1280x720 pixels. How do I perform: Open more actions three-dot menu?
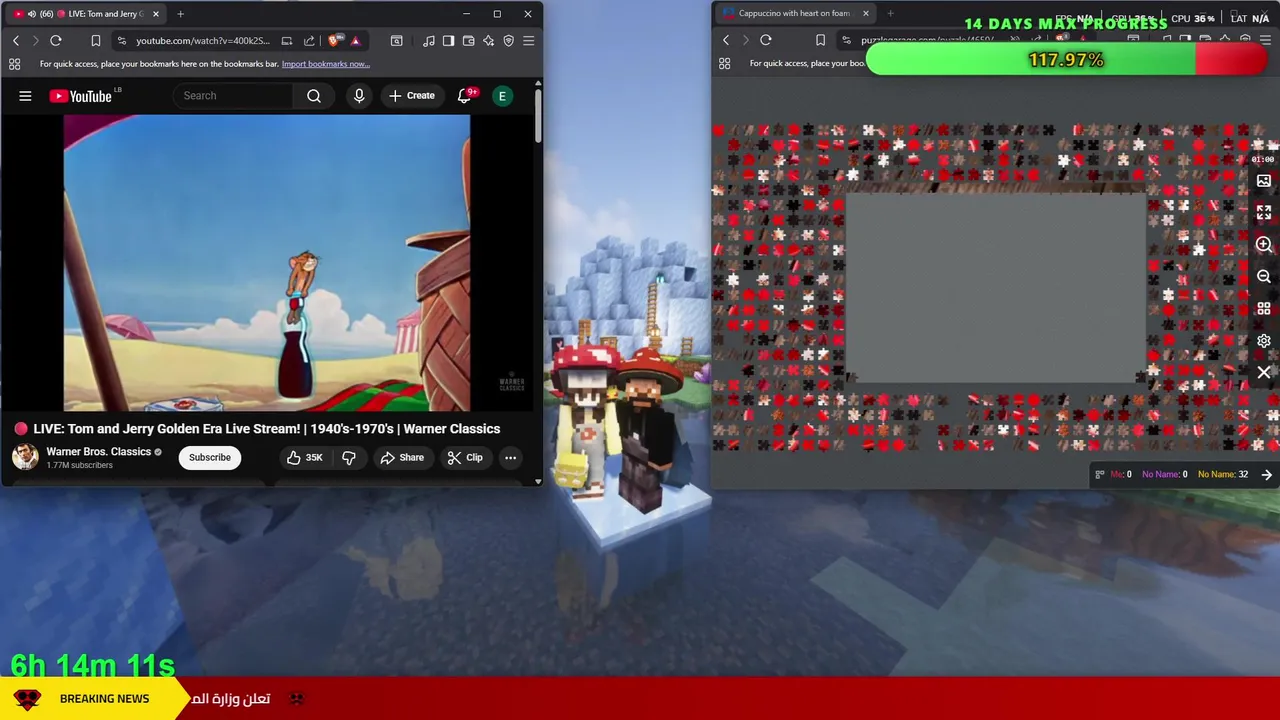pos(510,458)
